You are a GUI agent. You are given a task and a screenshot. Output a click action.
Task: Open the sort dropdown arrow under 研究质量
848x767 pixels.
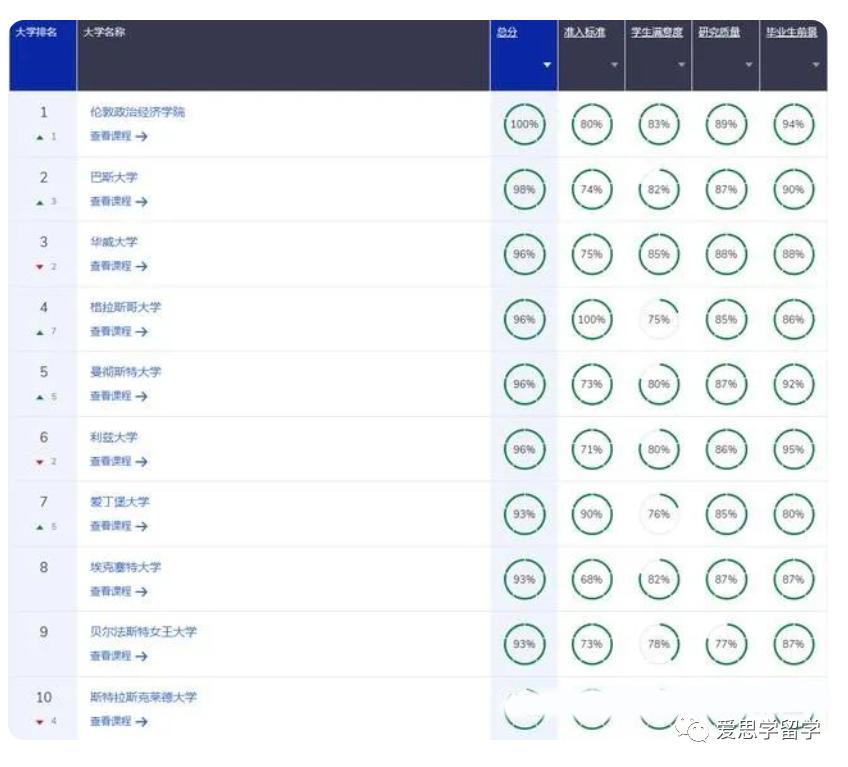point(749,65)
